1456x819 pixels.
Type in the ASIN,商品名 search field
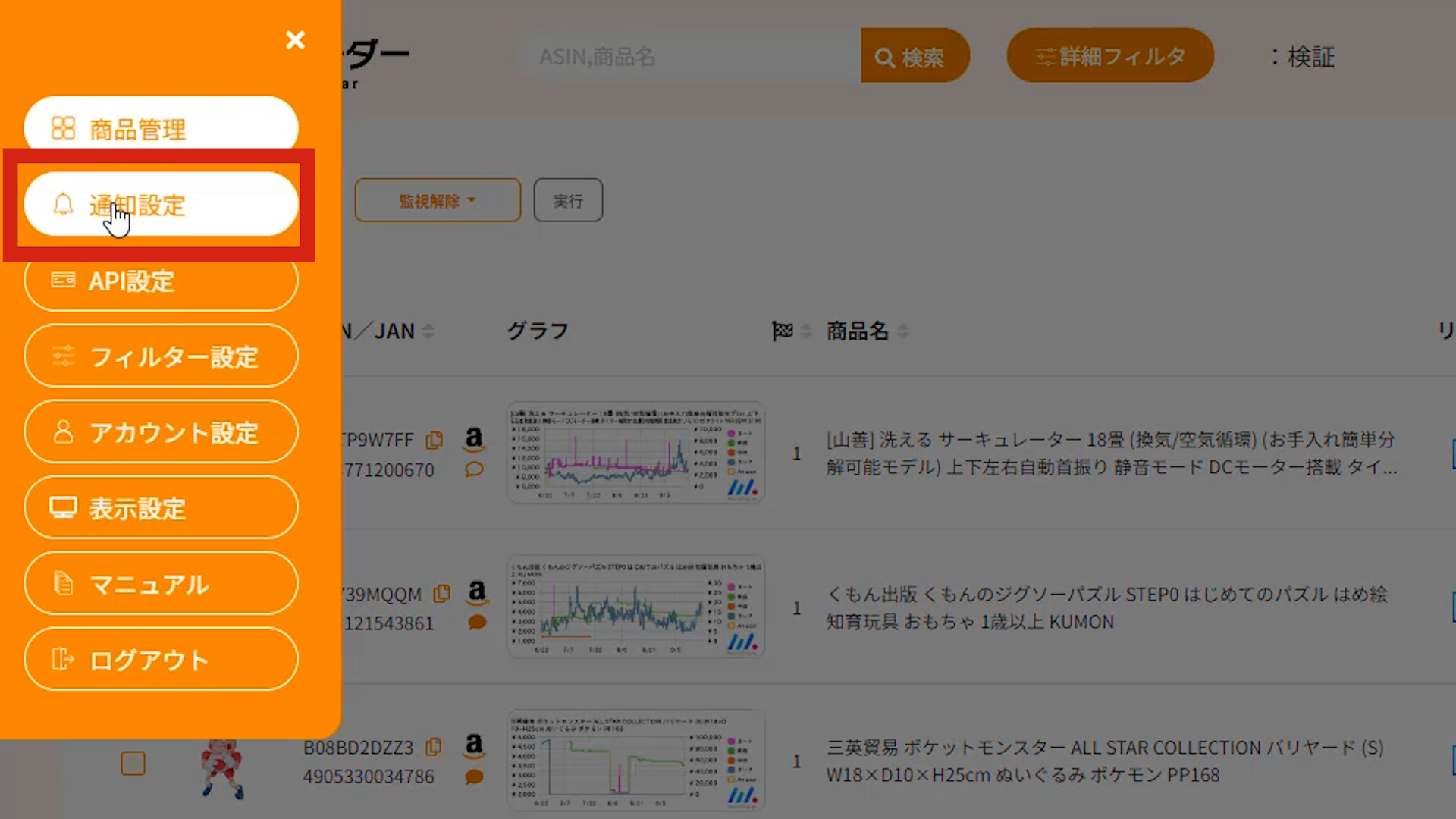point(686,56)
